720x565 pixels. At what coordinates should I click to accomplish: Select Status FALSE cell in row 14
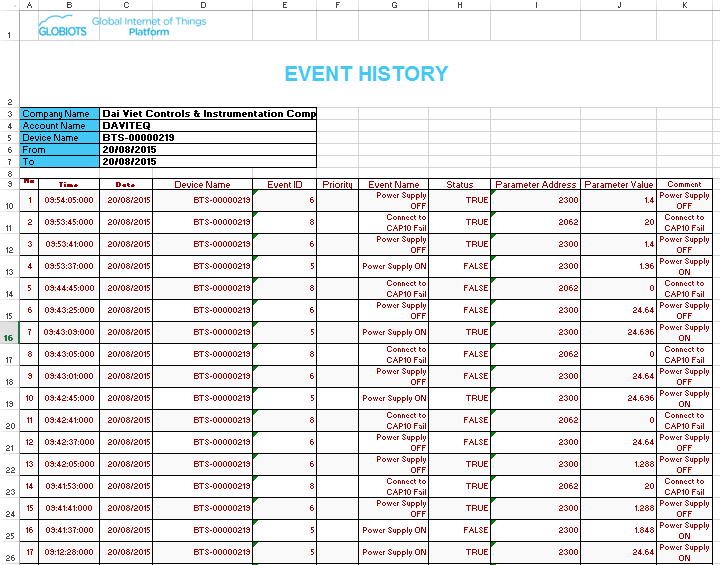click(x=460, y=288)
